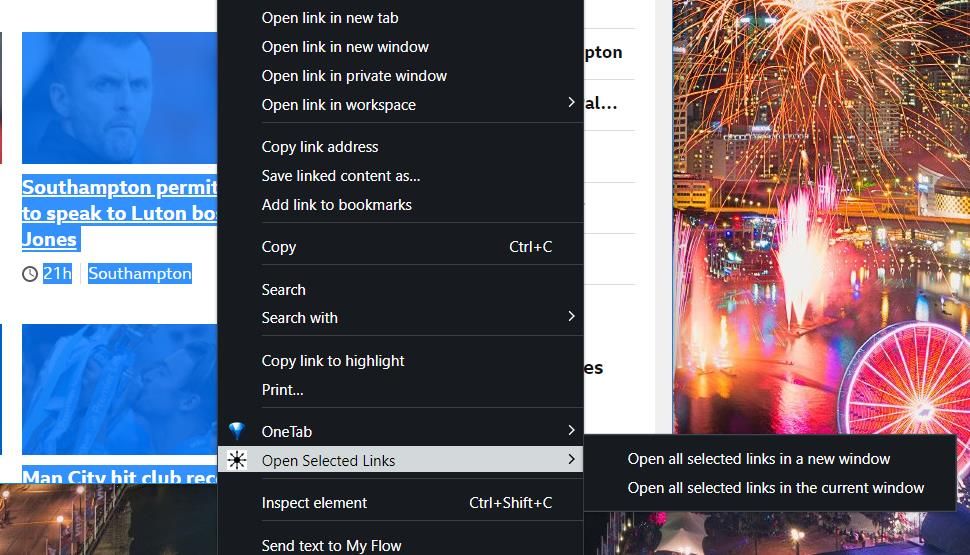Expand the Open Selected Links submenu

pyautogui.click(x=400, y=460)
